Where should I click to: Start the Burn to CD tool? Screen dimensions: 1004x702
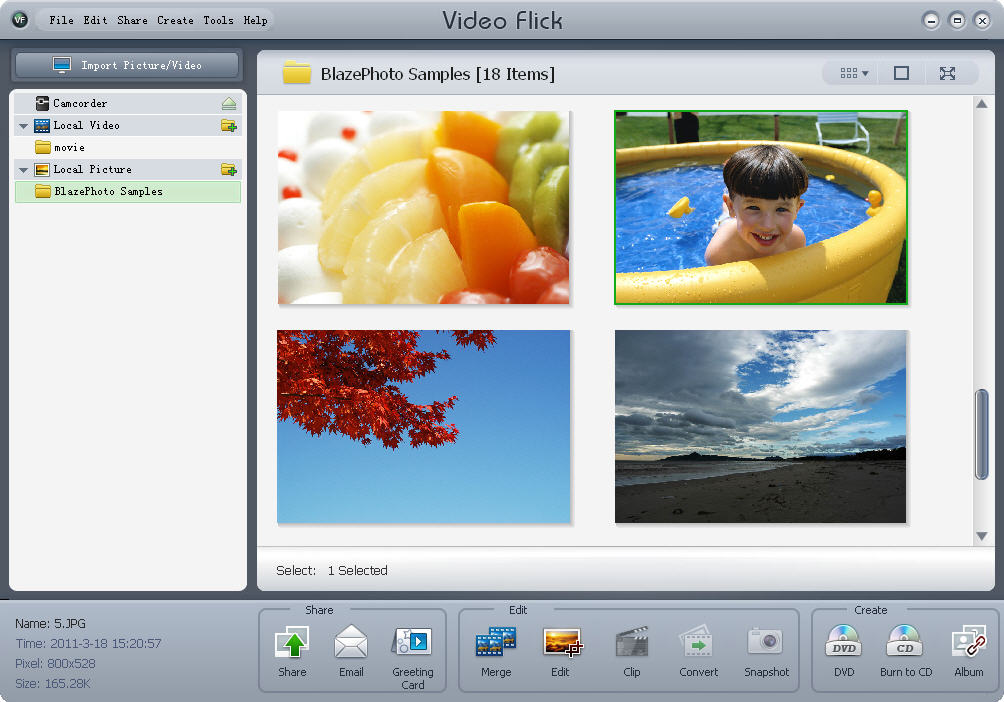(x=905, y=643)
